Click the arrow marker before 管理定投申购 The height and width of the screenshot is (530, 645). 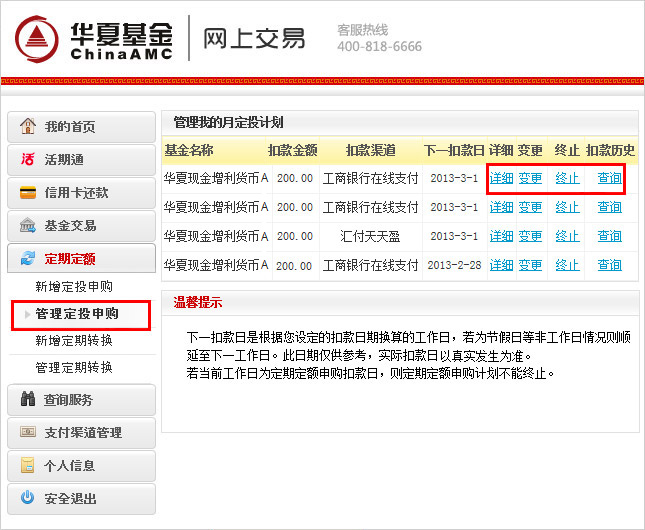coord(28,314)
